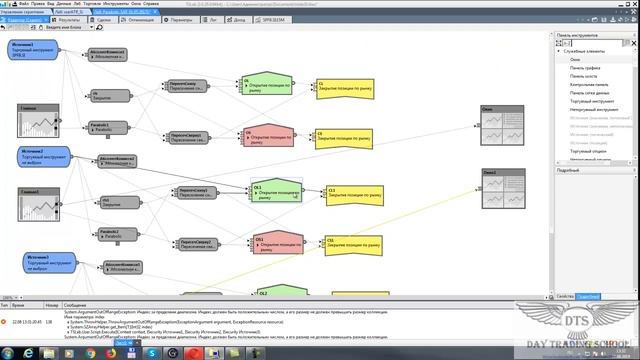Select the Parabolic1 block
The image size is (640, 360).
108,128
